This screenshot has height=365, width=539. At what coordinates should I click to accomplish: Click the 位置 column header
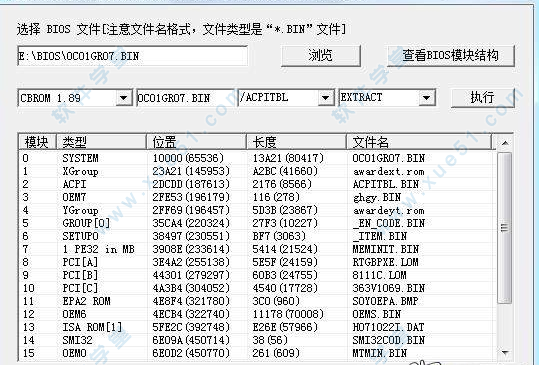(x=196, y=142)
